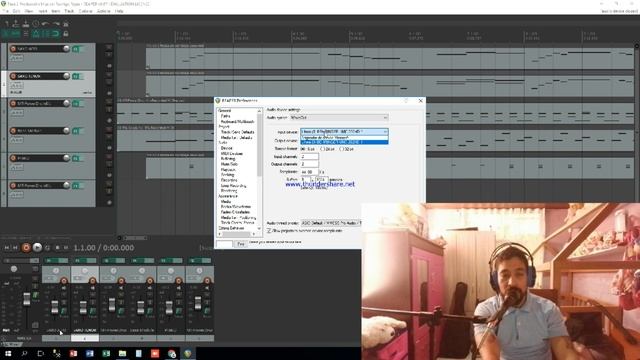Screen dimensions: 640x360
Task: Open the Audio thread priority dropdown
Action: [x=331, y=223]
